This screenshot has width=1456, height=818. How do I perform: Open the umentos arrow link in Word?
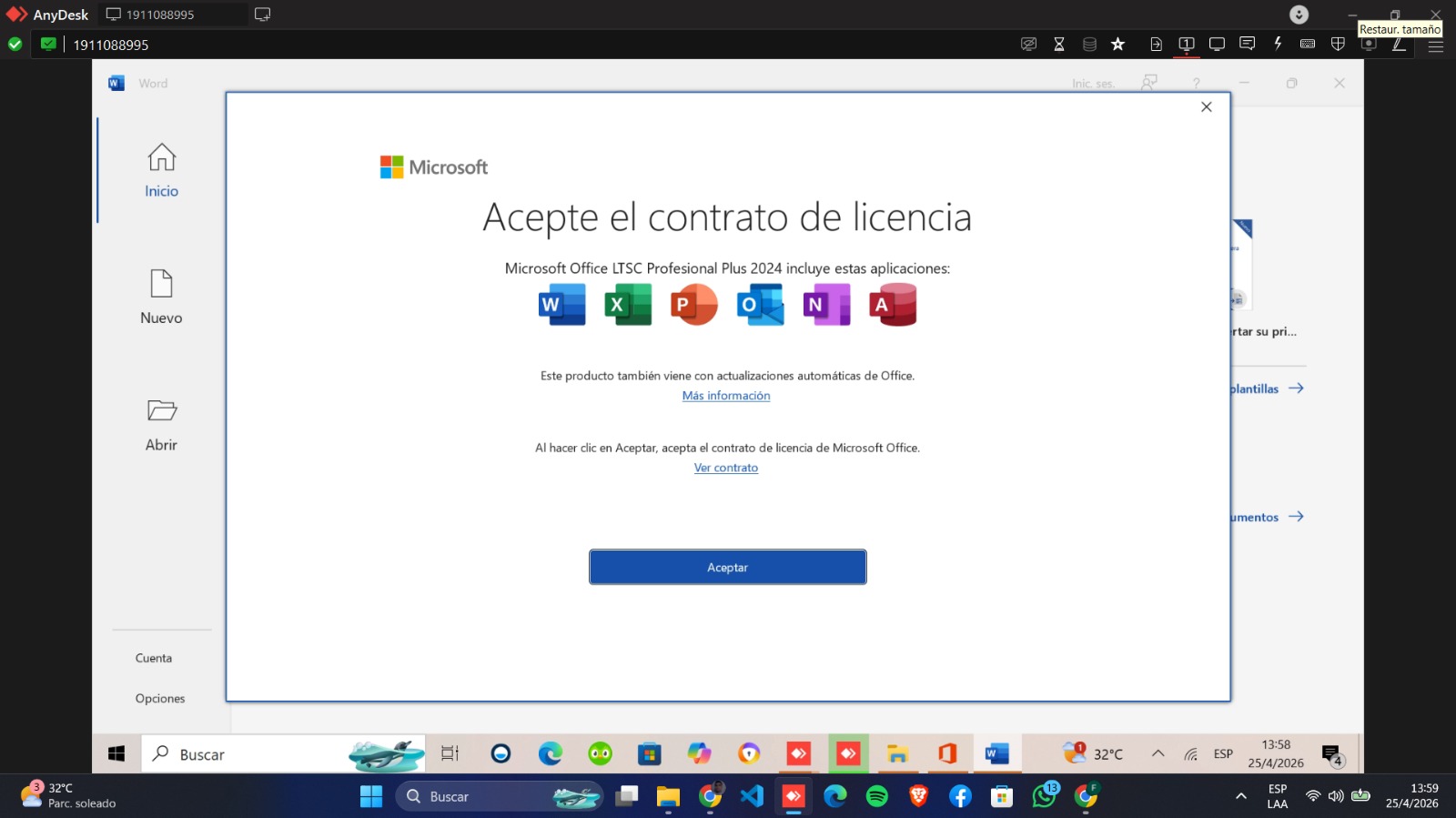coord(1268,517)
